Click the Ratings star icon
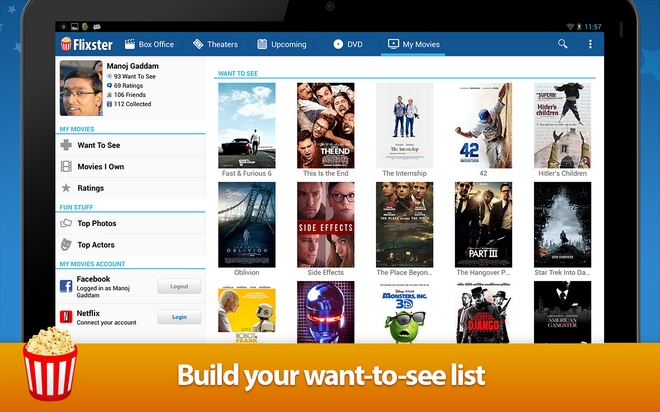Image resolution: width=660 pixels, height=412 pixels. [x=66, y=188]
